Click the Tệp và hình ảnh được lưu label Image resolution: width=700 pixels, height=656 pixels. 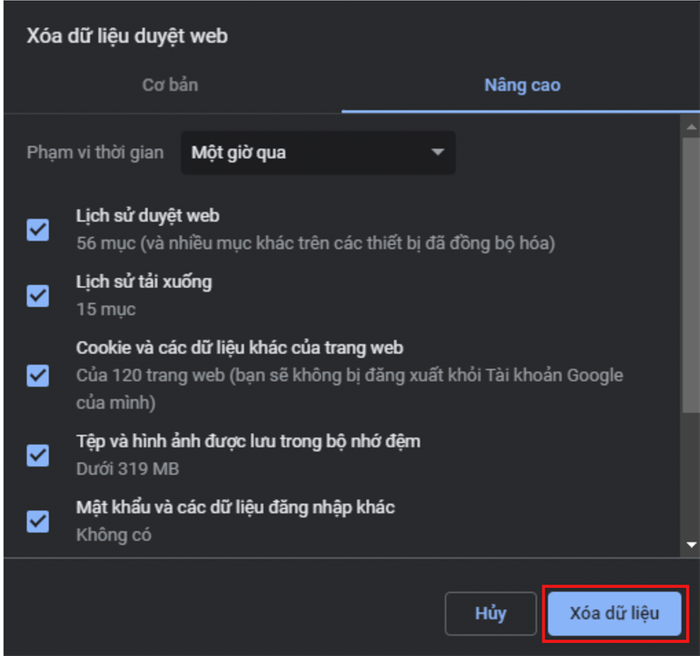tap(248, 442)
